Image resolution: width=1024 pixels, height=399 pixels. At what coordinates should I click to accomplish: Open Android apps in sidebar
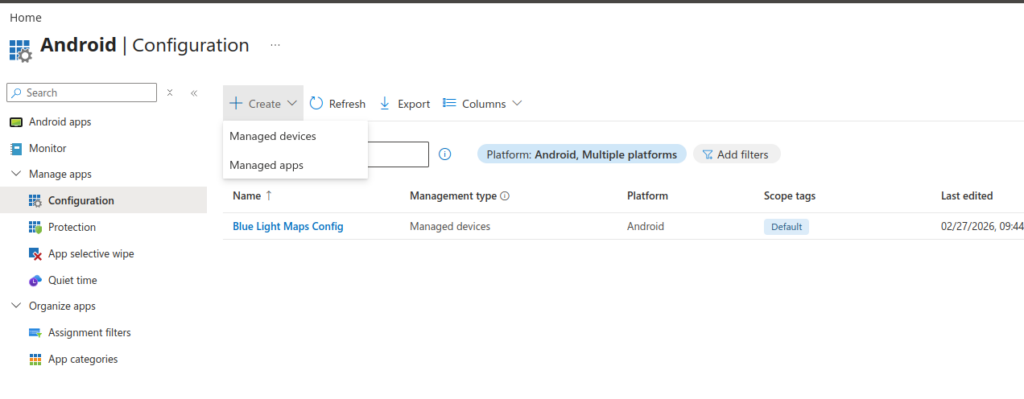click(x=60, y=122)
